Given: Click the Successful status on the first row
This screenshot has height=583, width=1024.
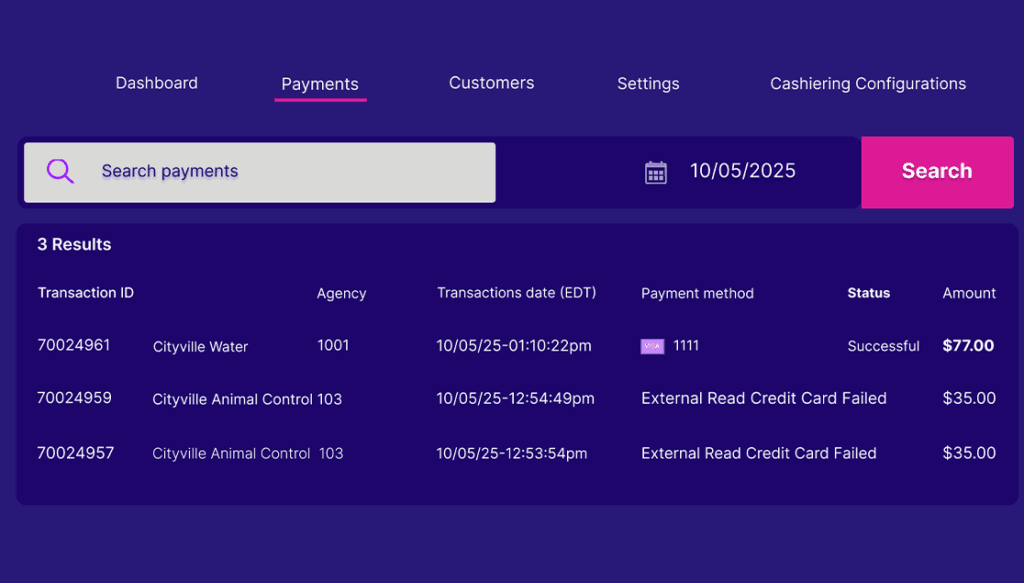Looking at the screenshot, I should (x=883, y=346).
